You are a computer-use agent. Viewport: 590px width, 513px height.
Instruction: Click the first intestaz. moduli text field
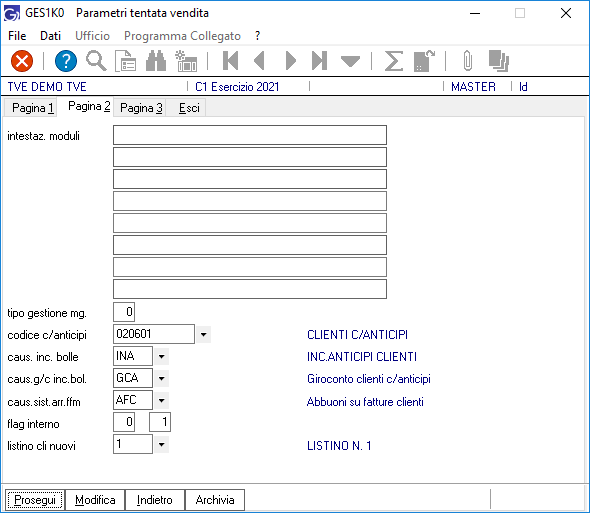[250, 135]
